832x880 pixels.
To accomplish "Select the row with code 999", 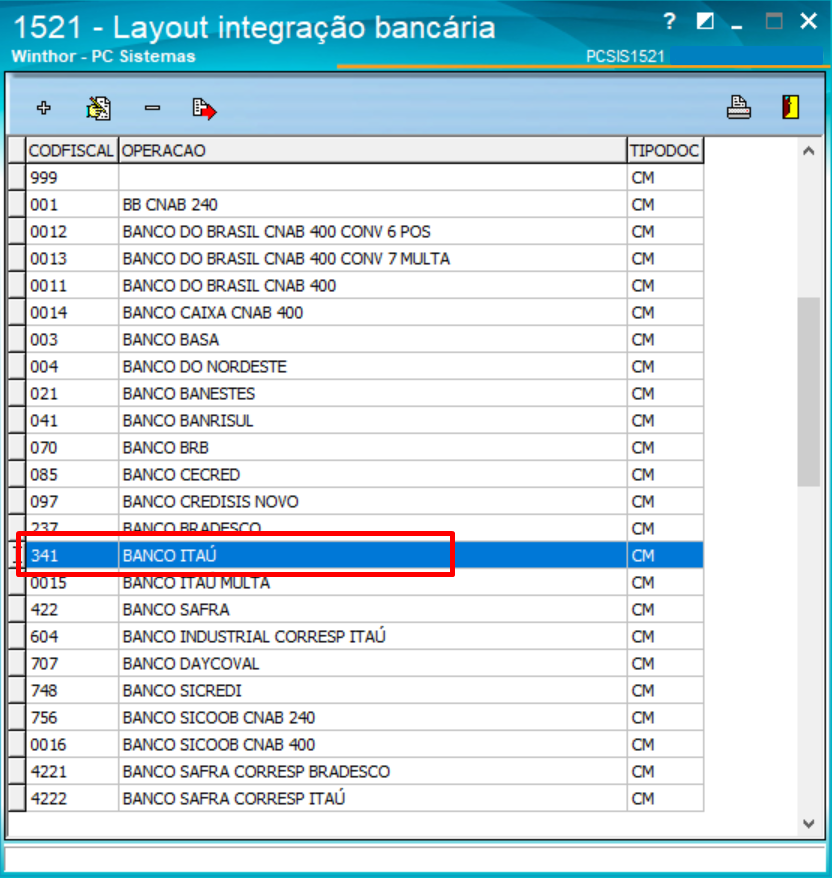I will click(x=356, y=177).
